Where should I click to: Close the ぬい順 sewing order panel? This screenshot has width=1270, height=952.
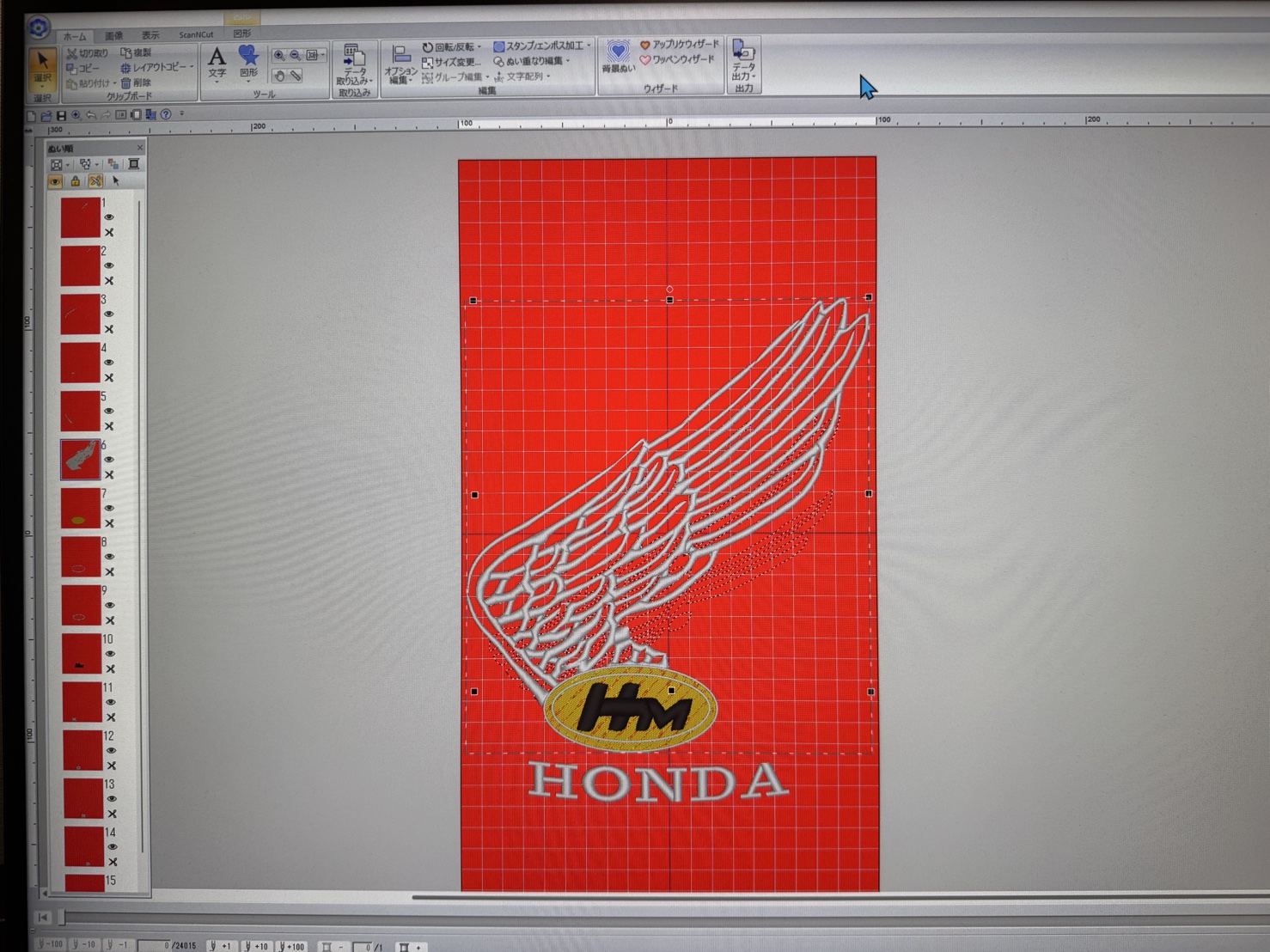[x=140, y=148]
